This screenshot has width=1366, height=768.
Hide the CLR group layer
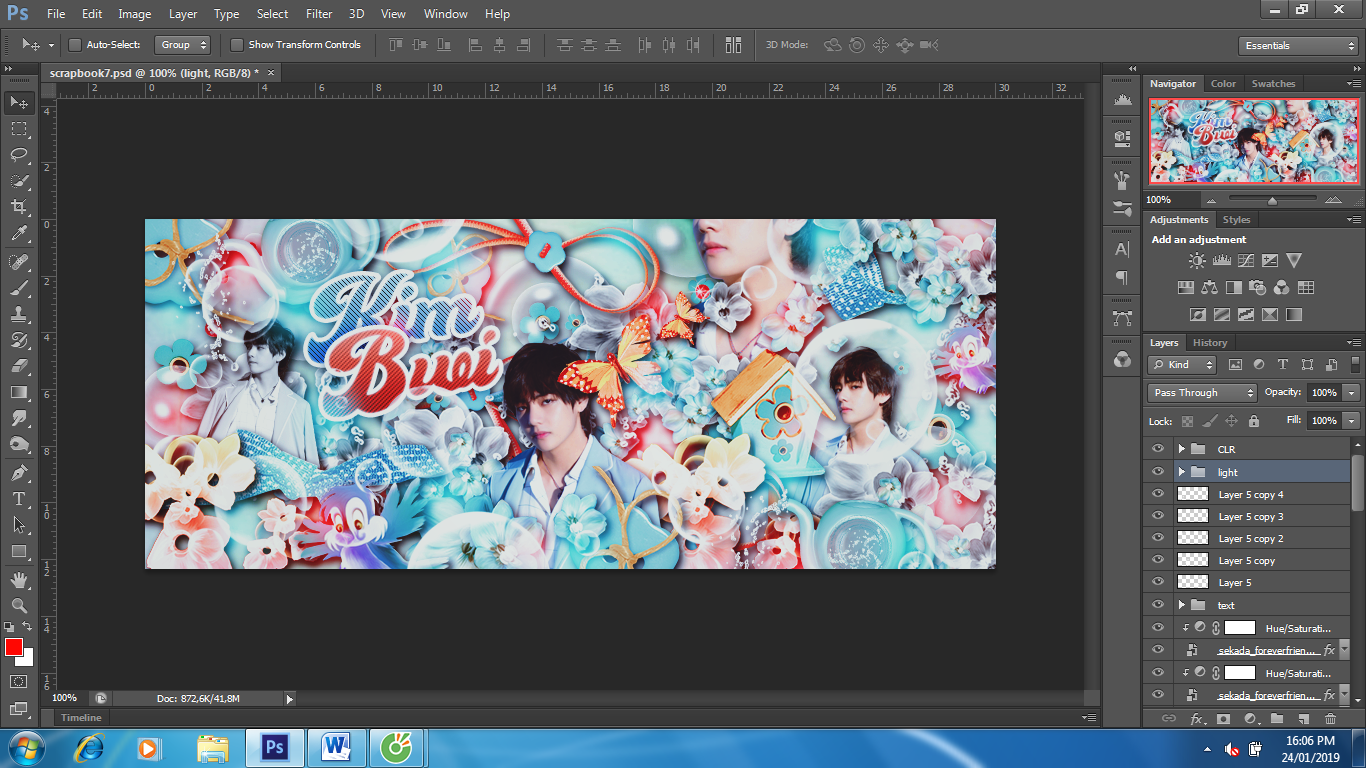(1158, 449)
